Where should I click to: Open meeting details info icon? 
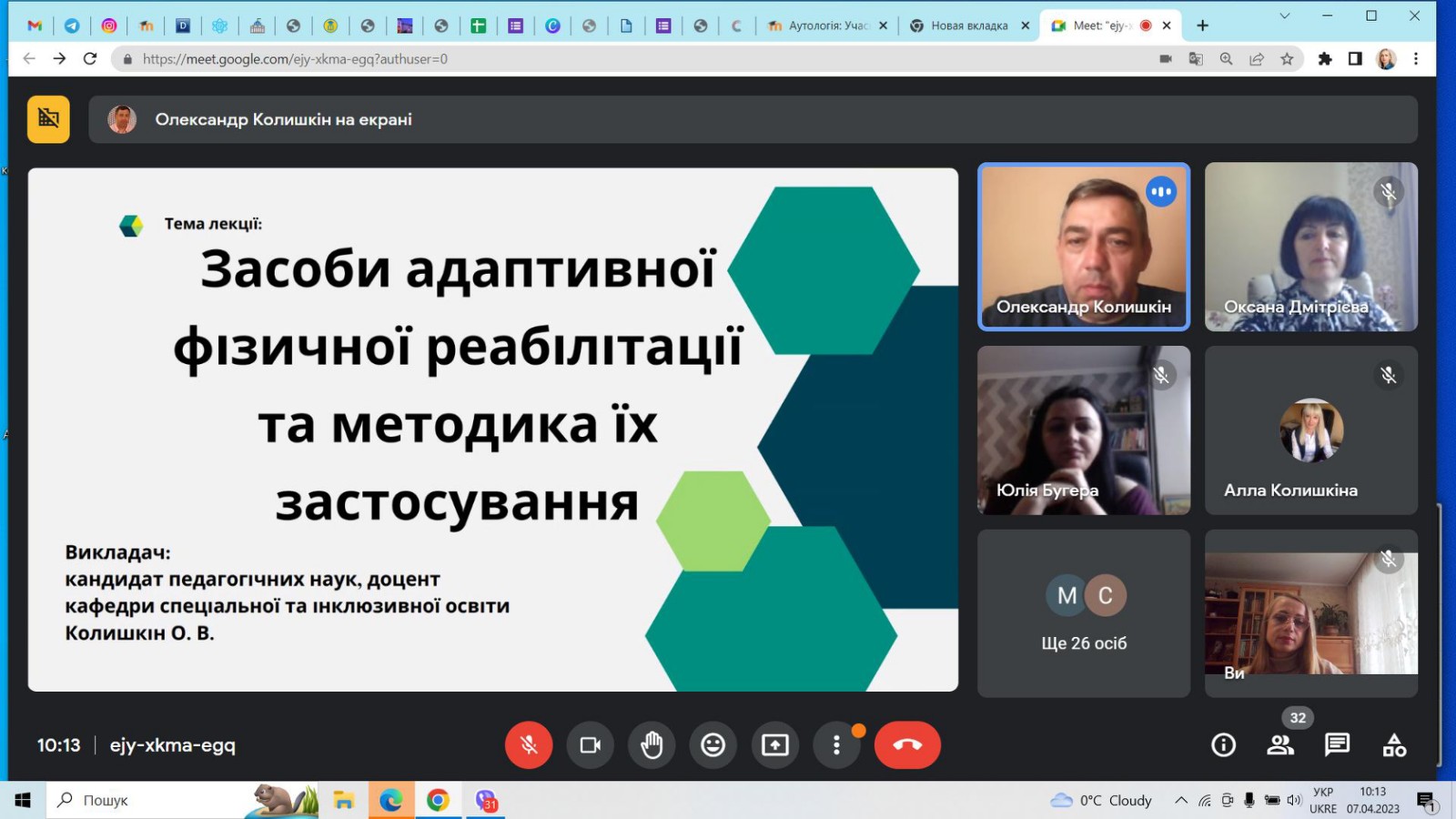click(1223, 745)
